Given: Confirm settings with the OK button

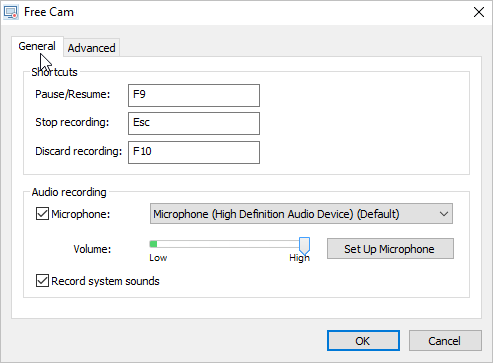Looking at the screenshot, I should [x=363, y=341].
